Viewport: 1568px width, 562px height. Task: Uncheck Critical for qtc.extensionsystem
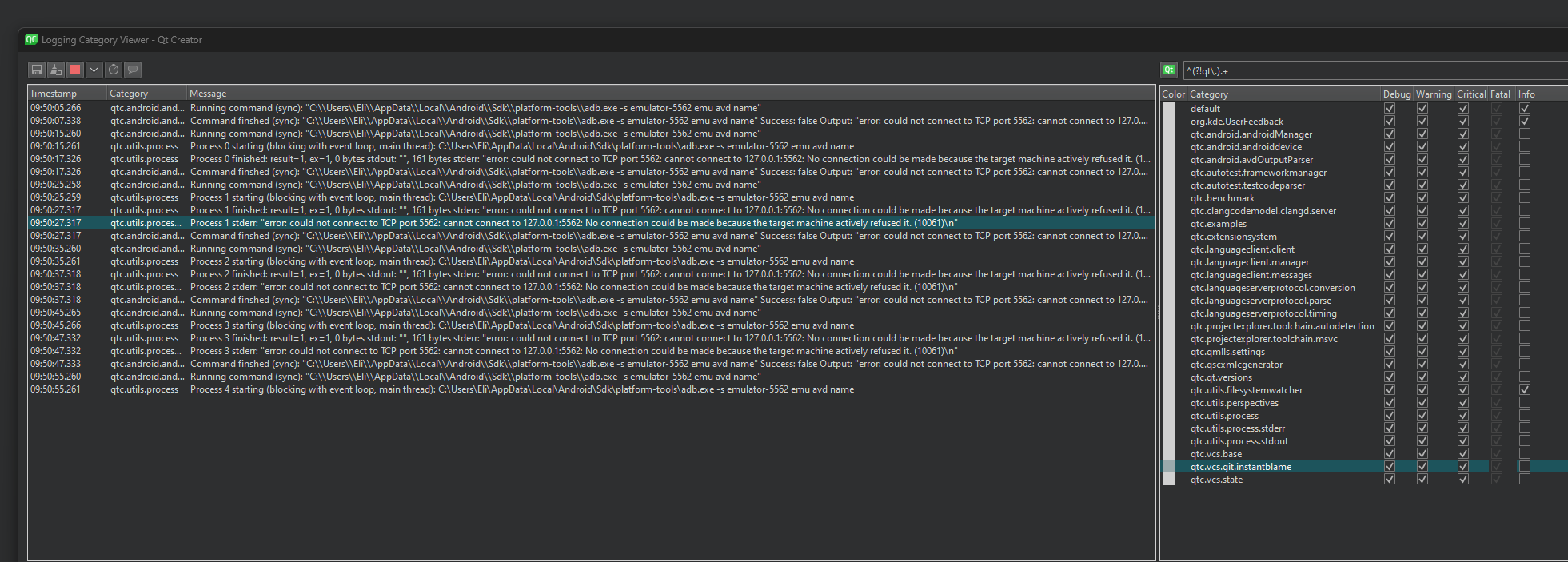(x=1463, y=237)
